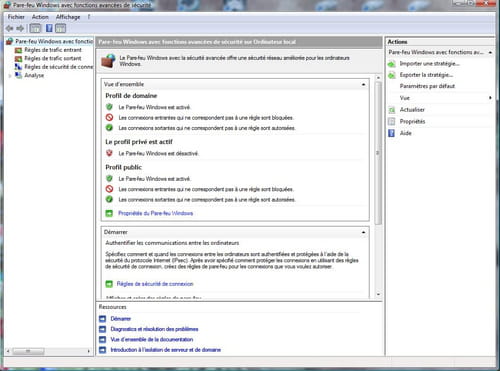Select Analyse tree item
The image size is (500, 371).
pyautogui.click(x=34, y=75)
